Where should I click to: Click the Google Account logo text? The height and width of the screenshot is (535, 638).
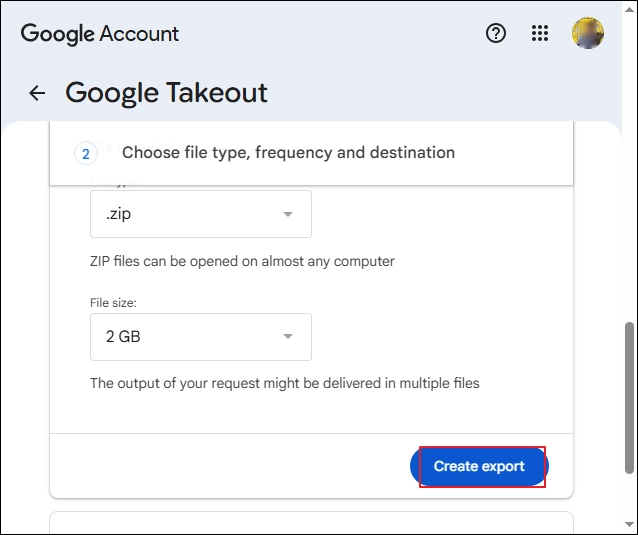pos(100,34)
